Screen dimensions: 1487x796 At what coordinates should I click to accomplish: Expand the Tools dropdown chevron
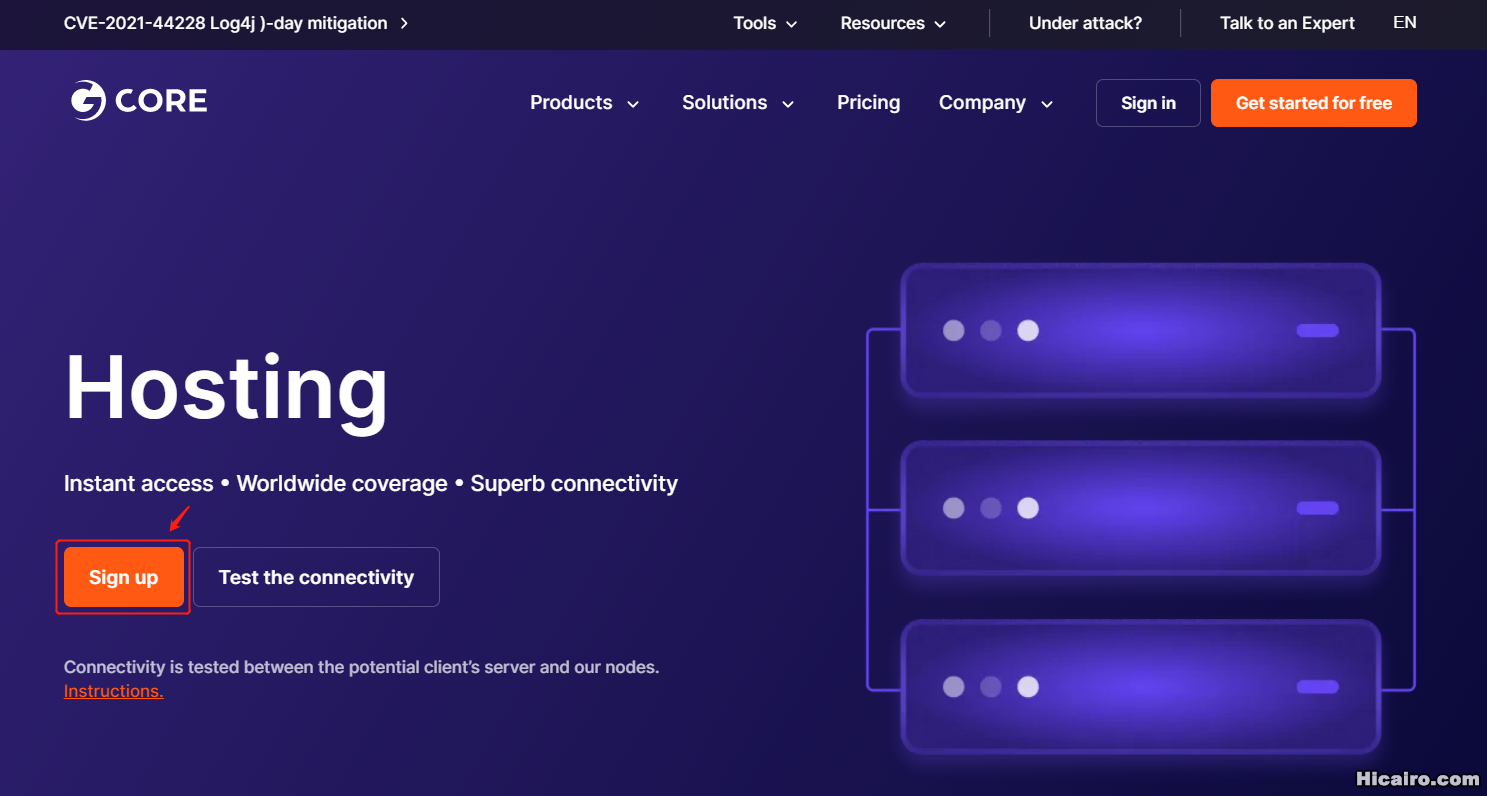click(792, 24)
